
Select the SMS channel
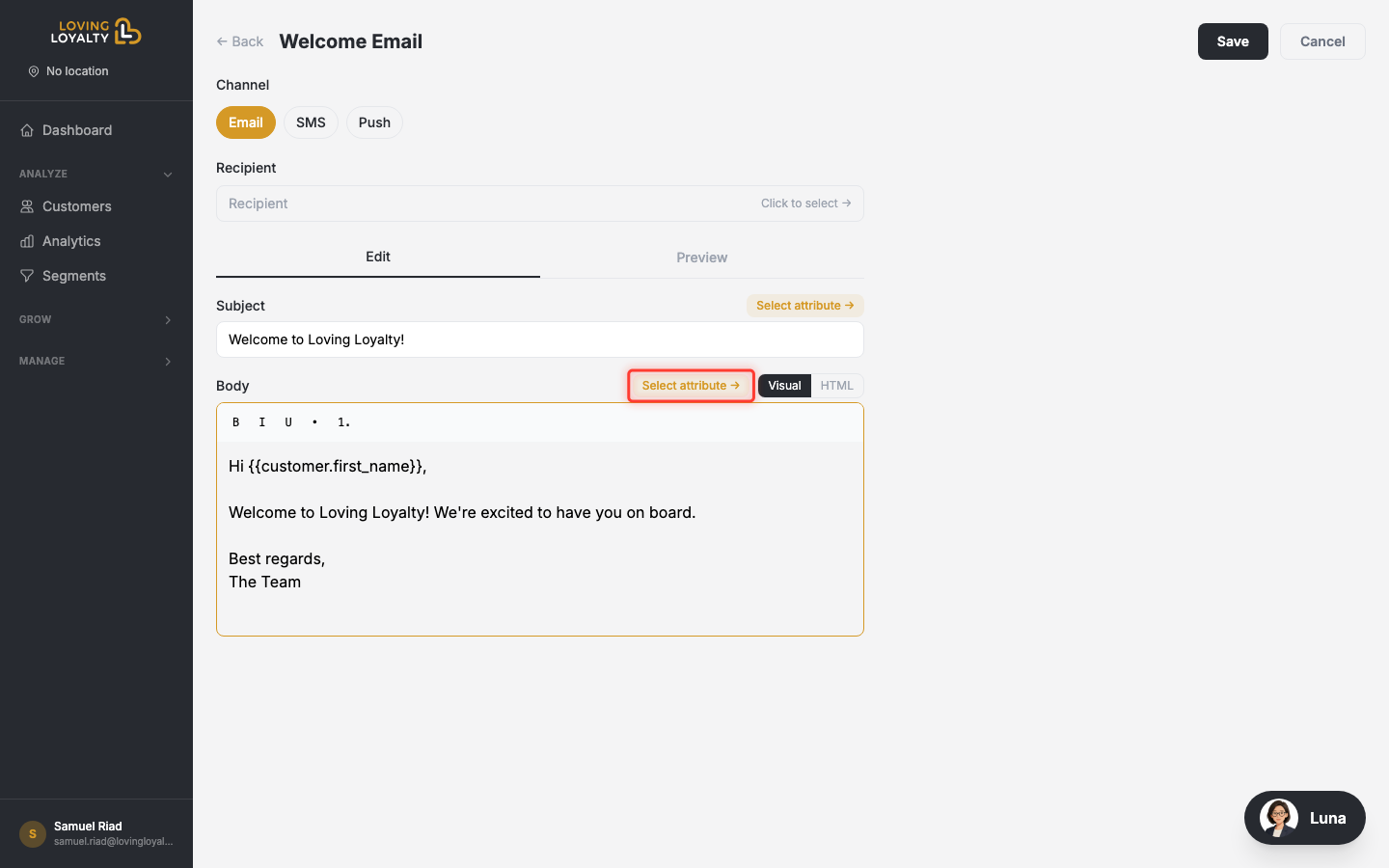(x=311, y=122)
